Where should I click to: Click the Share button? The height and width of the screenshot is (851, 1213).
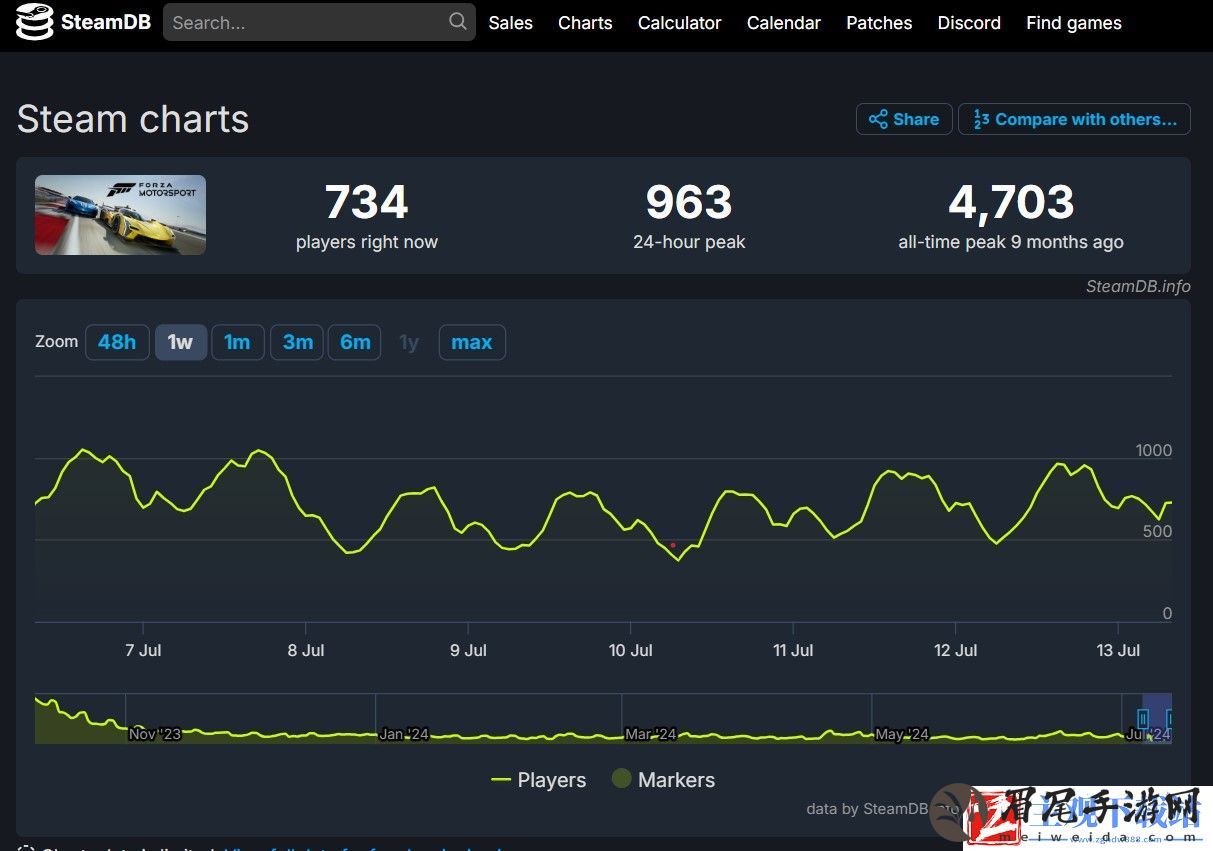point(904,119)
